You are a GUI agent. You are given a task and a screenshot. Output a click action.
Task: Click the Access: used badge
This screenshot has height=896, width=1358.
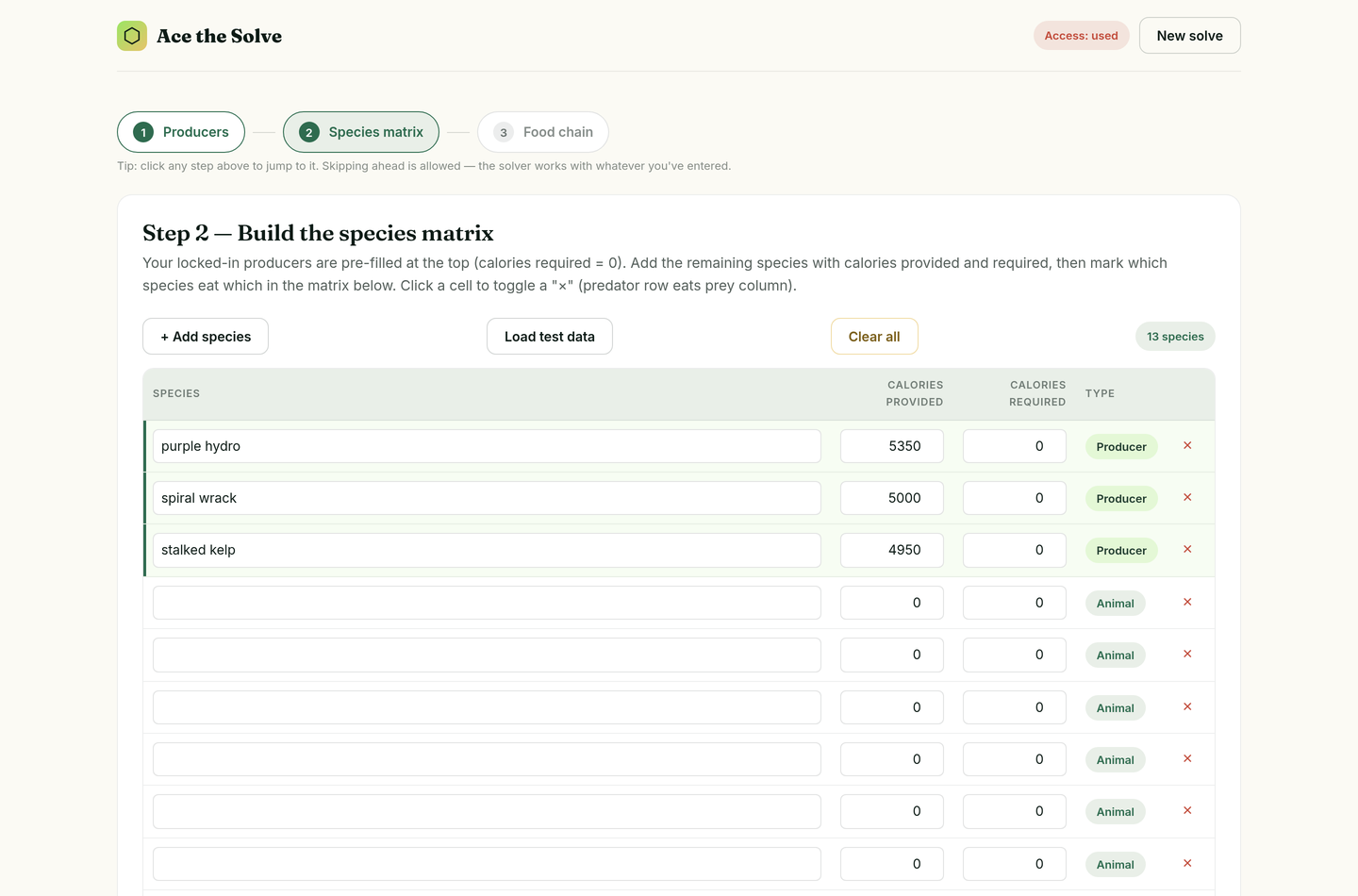pyautogui.click(x=1082, y=36)
